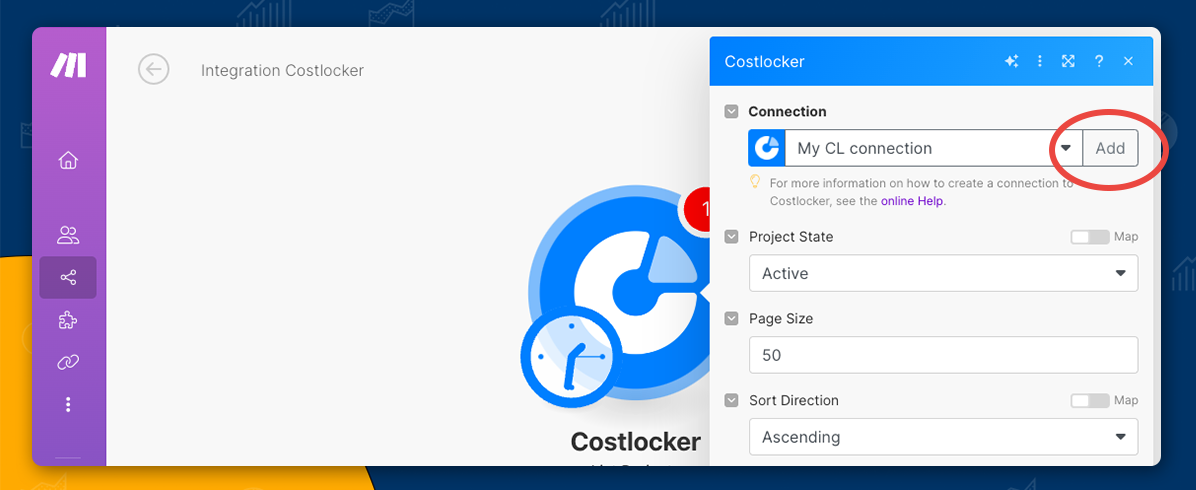Click the AI sparkle icon in panel header

click(x=1011, y=62)
